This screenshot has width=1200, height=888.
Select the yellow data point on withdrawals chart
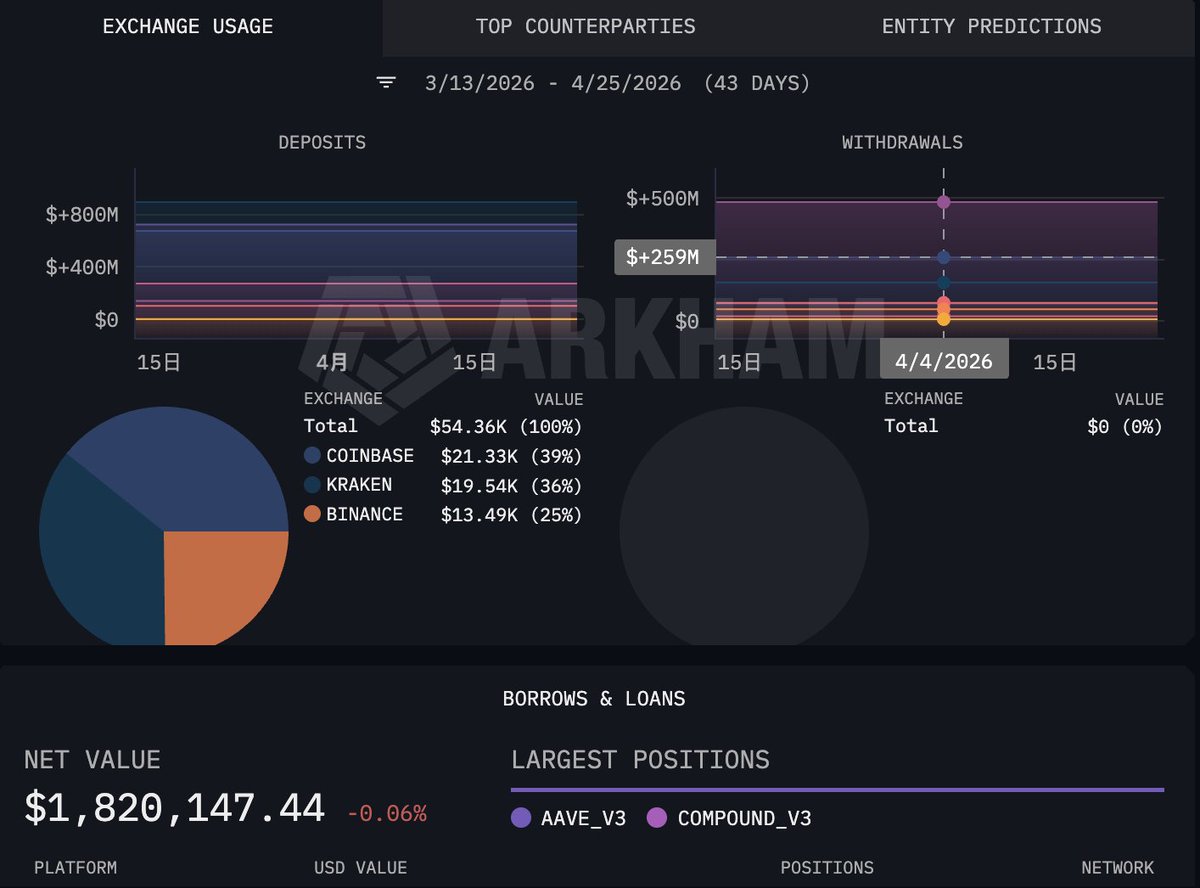click(943, 319)
